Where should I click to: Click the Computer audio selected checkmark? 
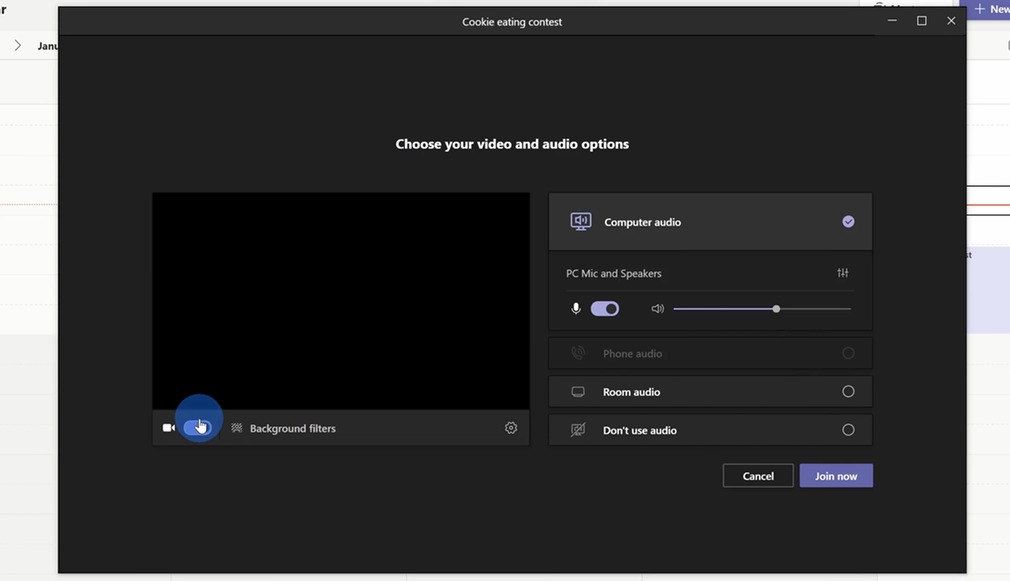pyautogui.click(x=848, y=221)
